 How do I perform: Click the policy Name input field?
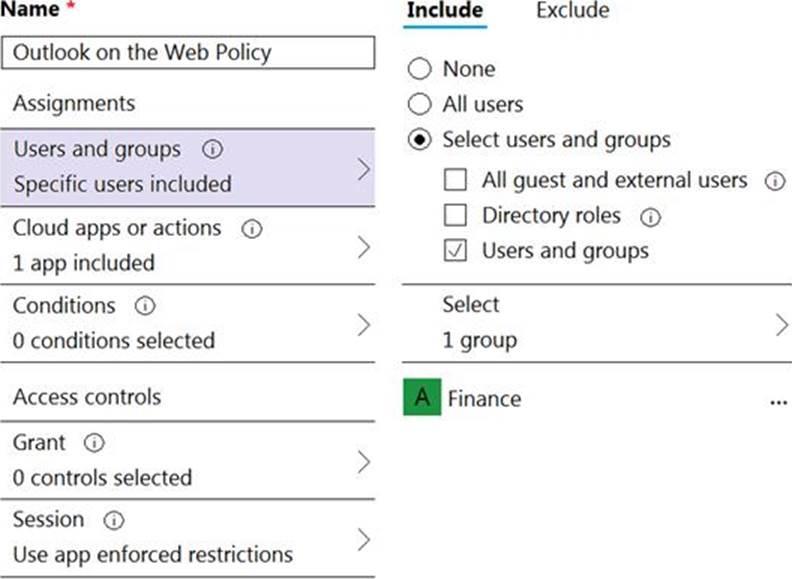(x=189, y=52)
